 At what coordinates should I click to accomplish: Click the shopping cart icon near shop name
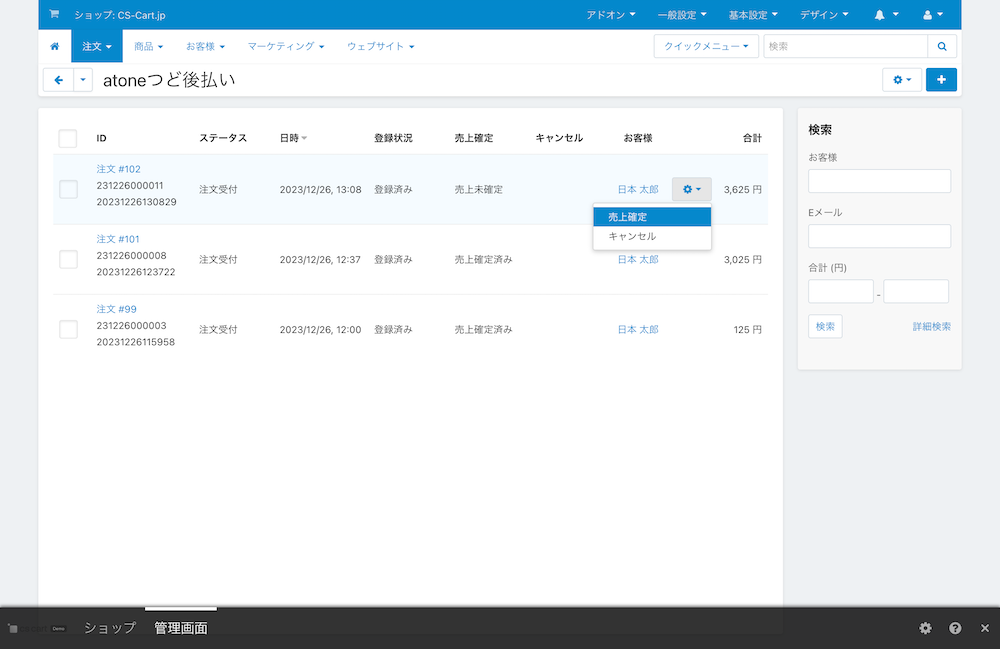click(x=54, y=14)
